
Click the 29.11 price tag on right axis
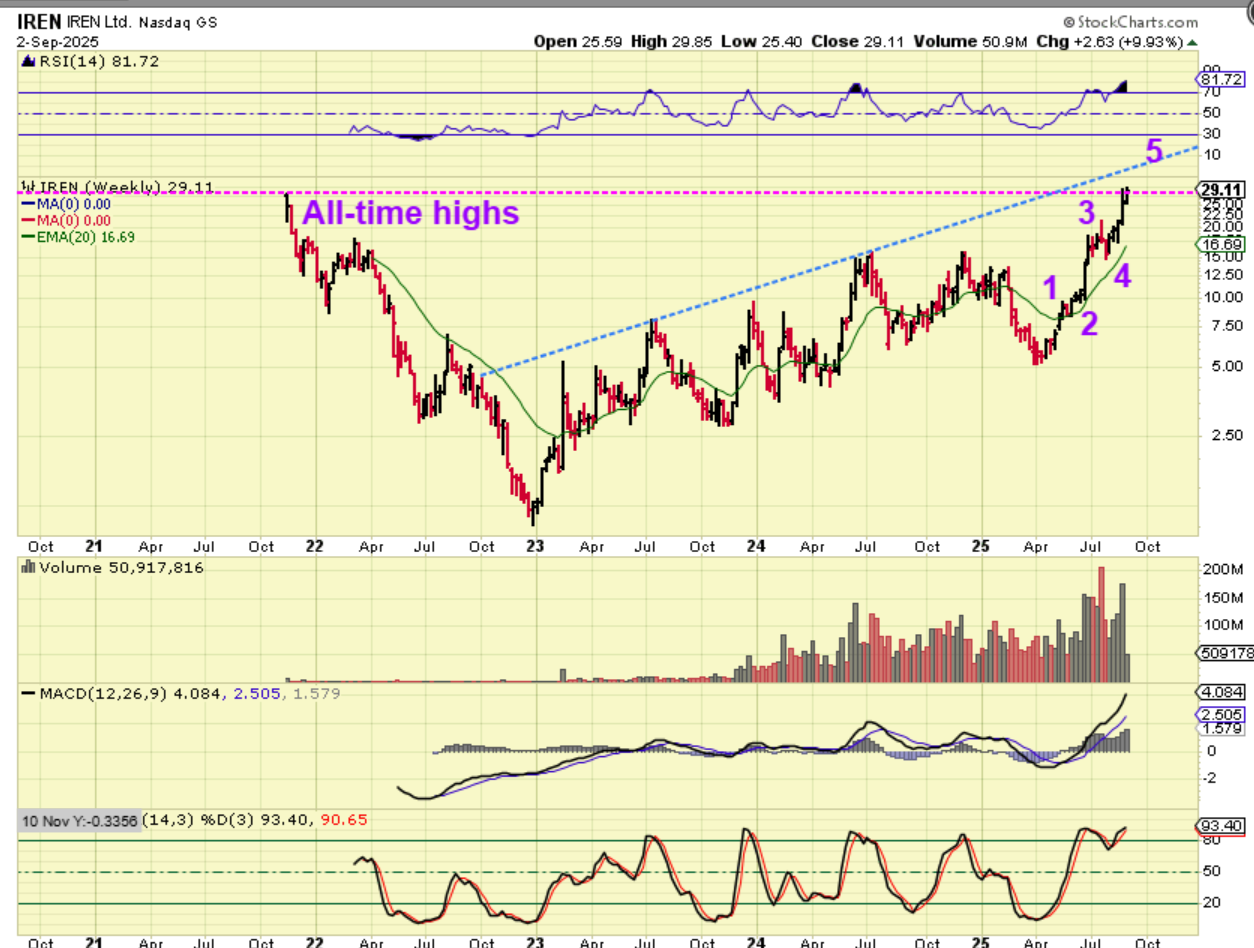(1220, 190)
